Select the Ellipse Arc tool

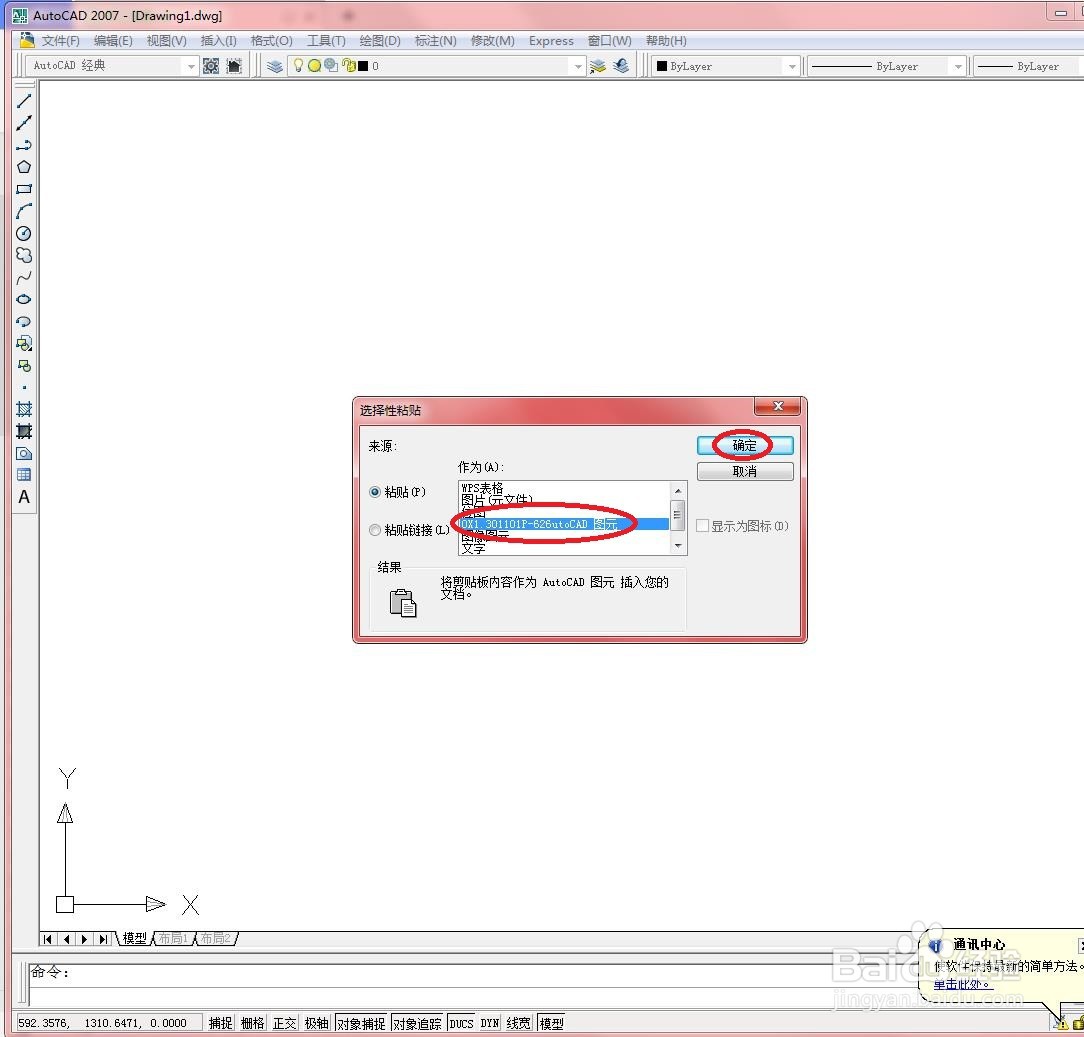point(24,321)
